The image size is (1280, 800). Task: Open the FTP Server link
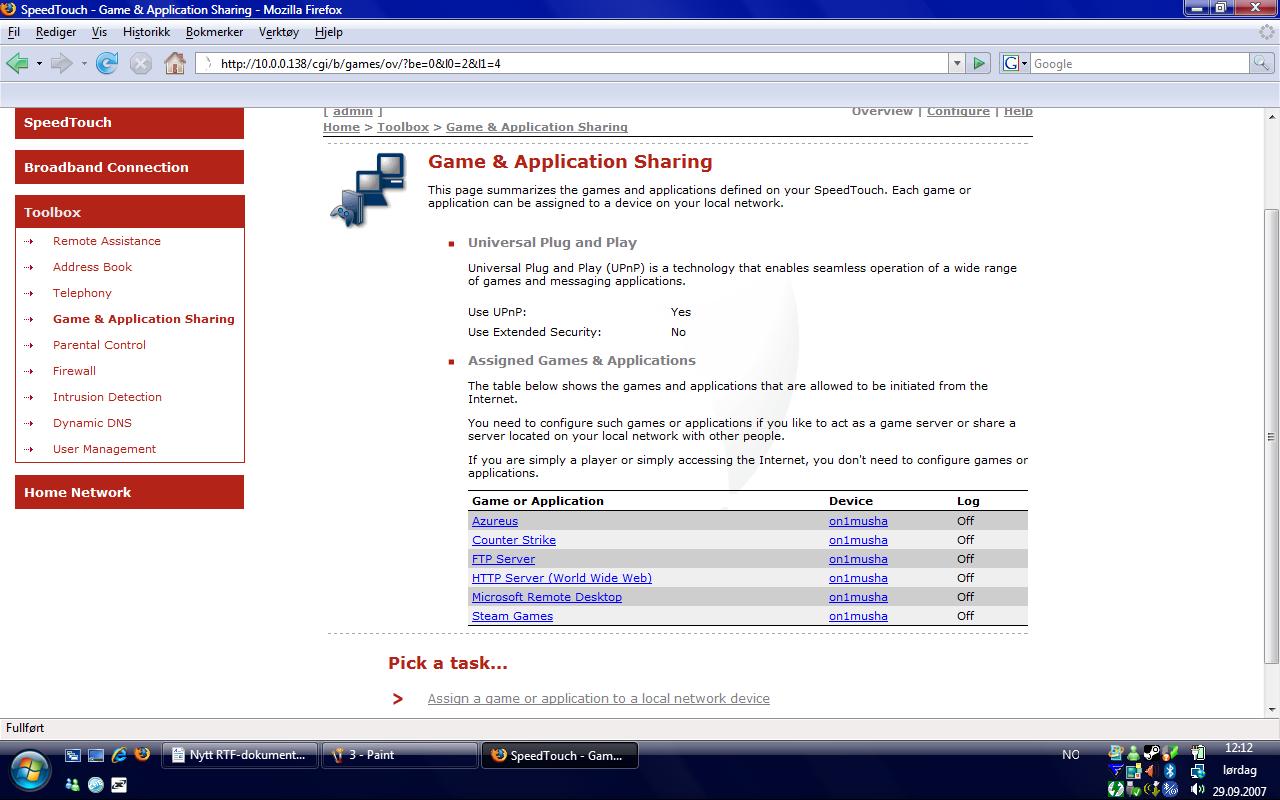click(503, 559)
